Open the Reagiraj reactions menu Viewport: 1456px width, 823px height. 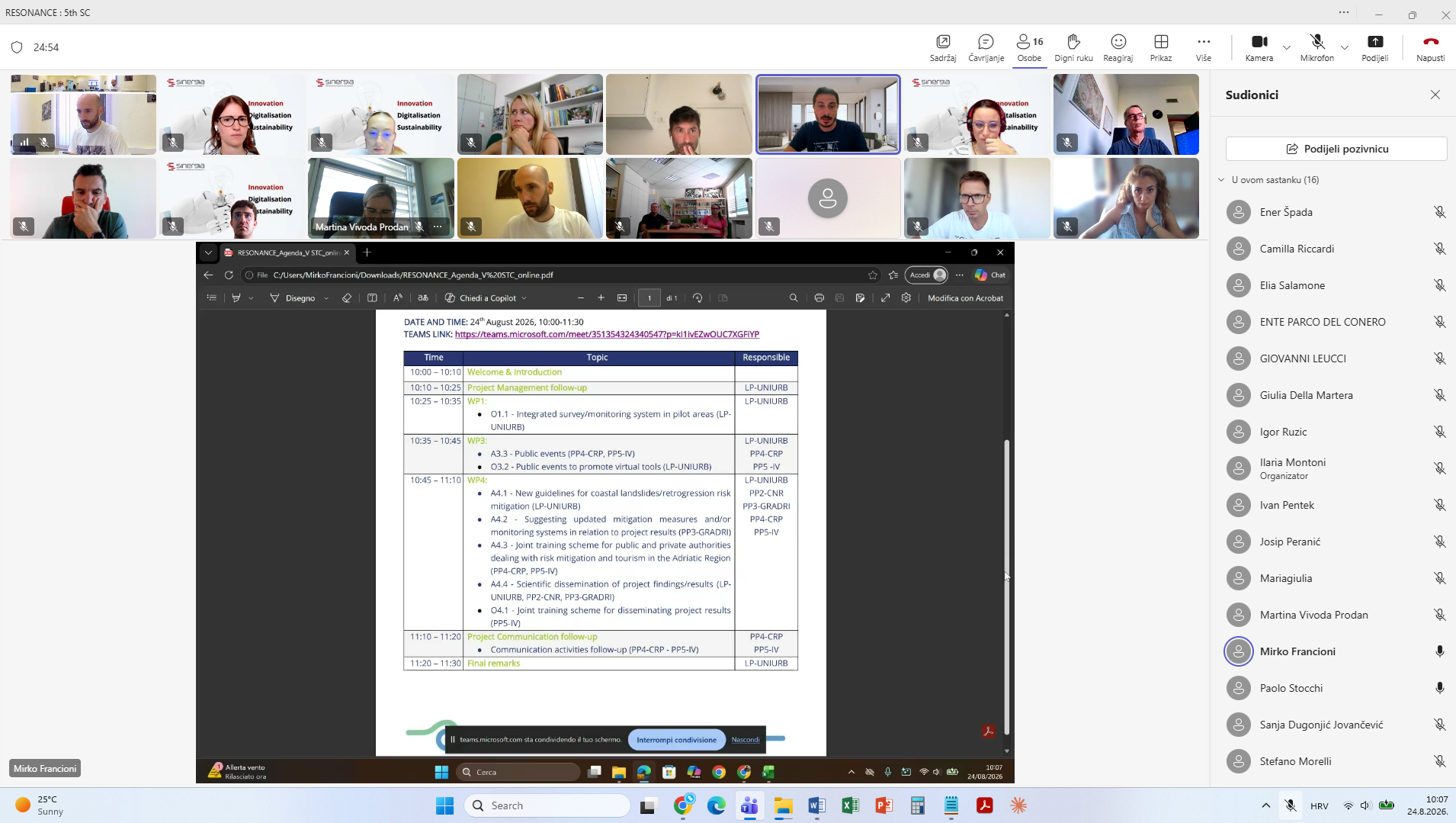[1118, 47]
